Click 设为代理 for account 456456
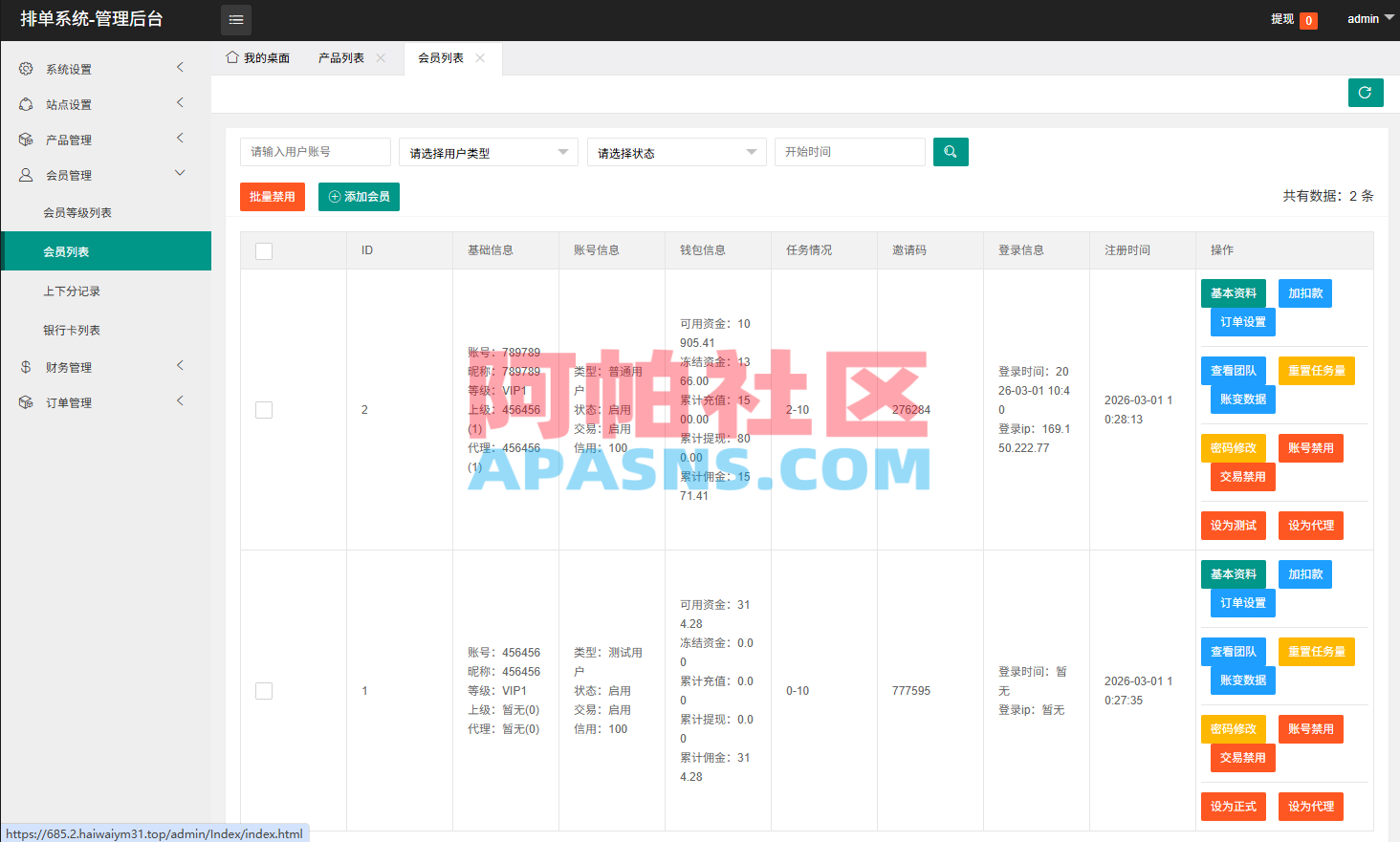The width and height of the screenshot is (1400, 842). coord(1311,807)
